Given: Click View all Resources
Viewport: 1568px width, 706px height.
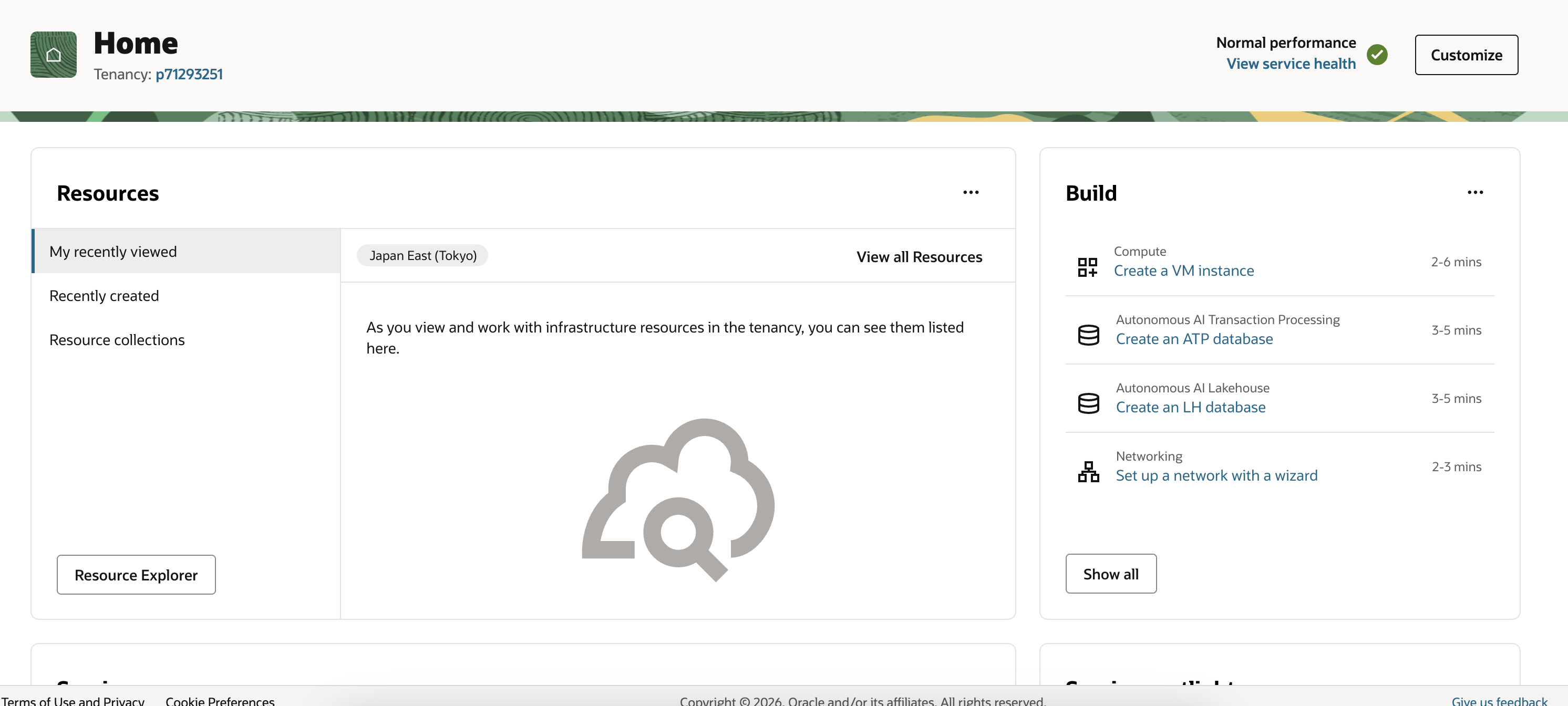Looking at the screenshot, I should (x=919, y=257).
